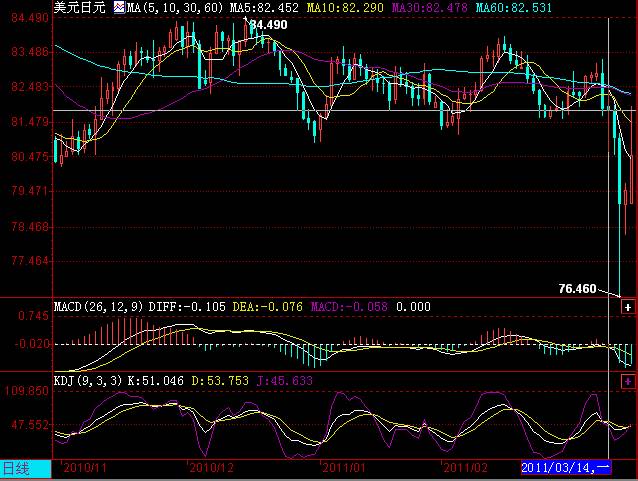The image size is (638, 481).
Task: Click the 83.486 price axis label
Action: 30,52
